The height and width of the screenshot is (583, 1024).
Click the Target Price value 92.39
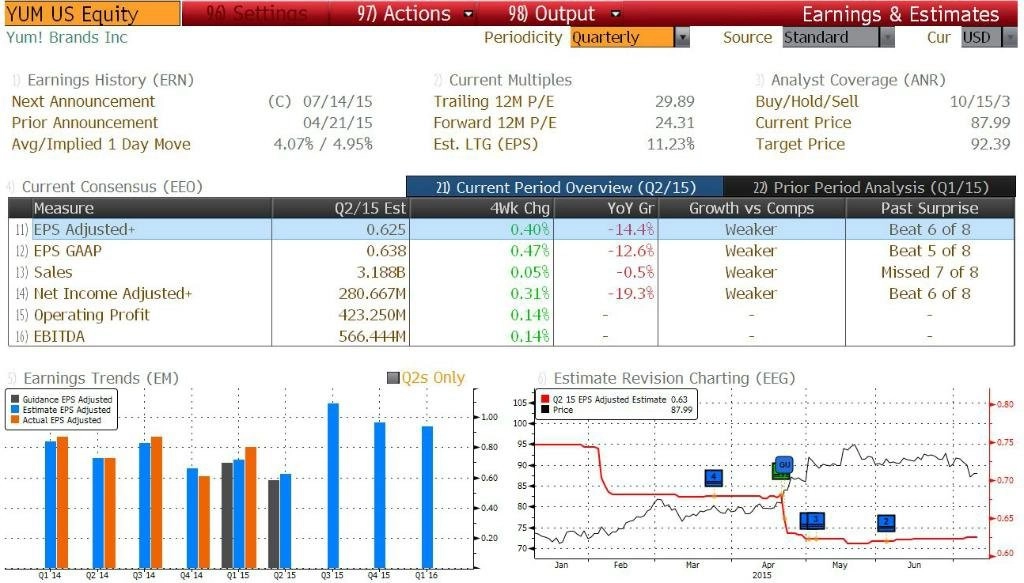coord(991,144)
